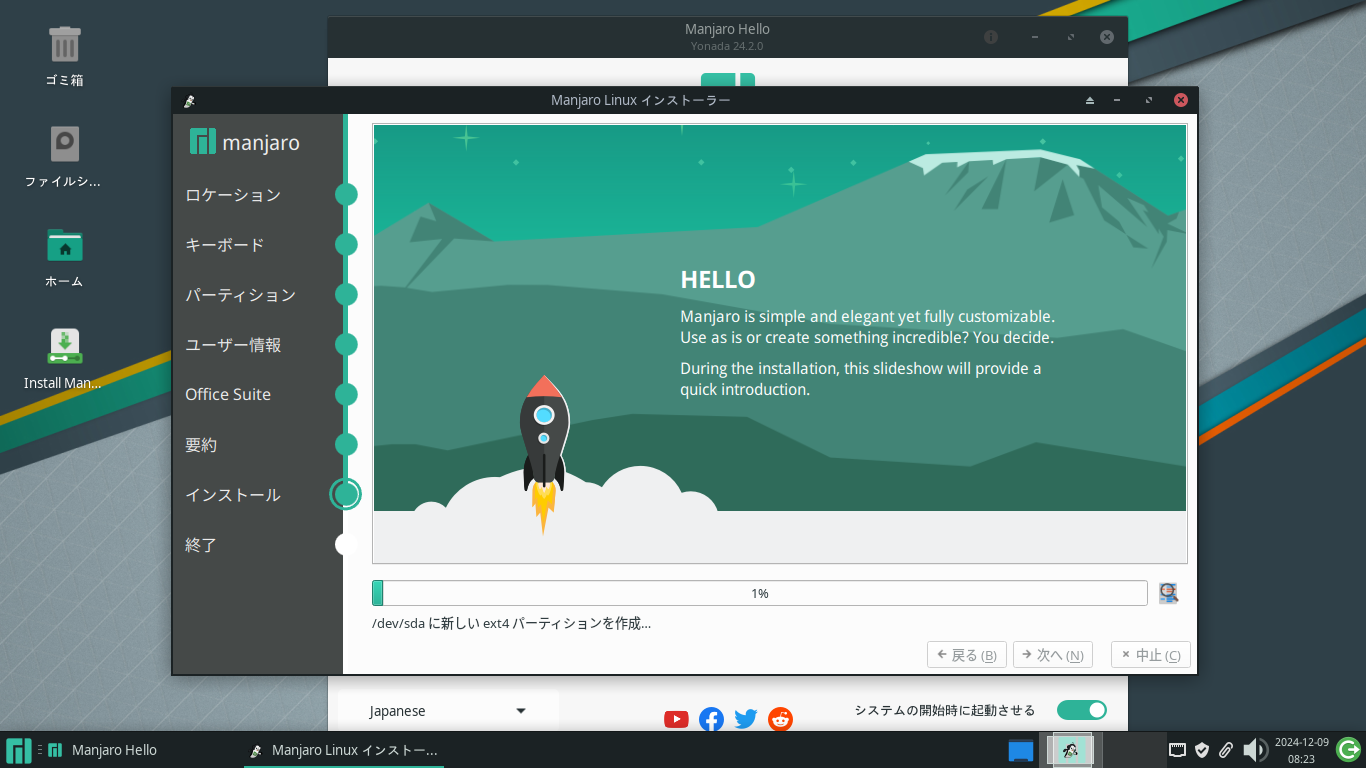1366x768 pixels.
Task: Select the 終了 step in the installer sidebar
Action: (201, 545)
